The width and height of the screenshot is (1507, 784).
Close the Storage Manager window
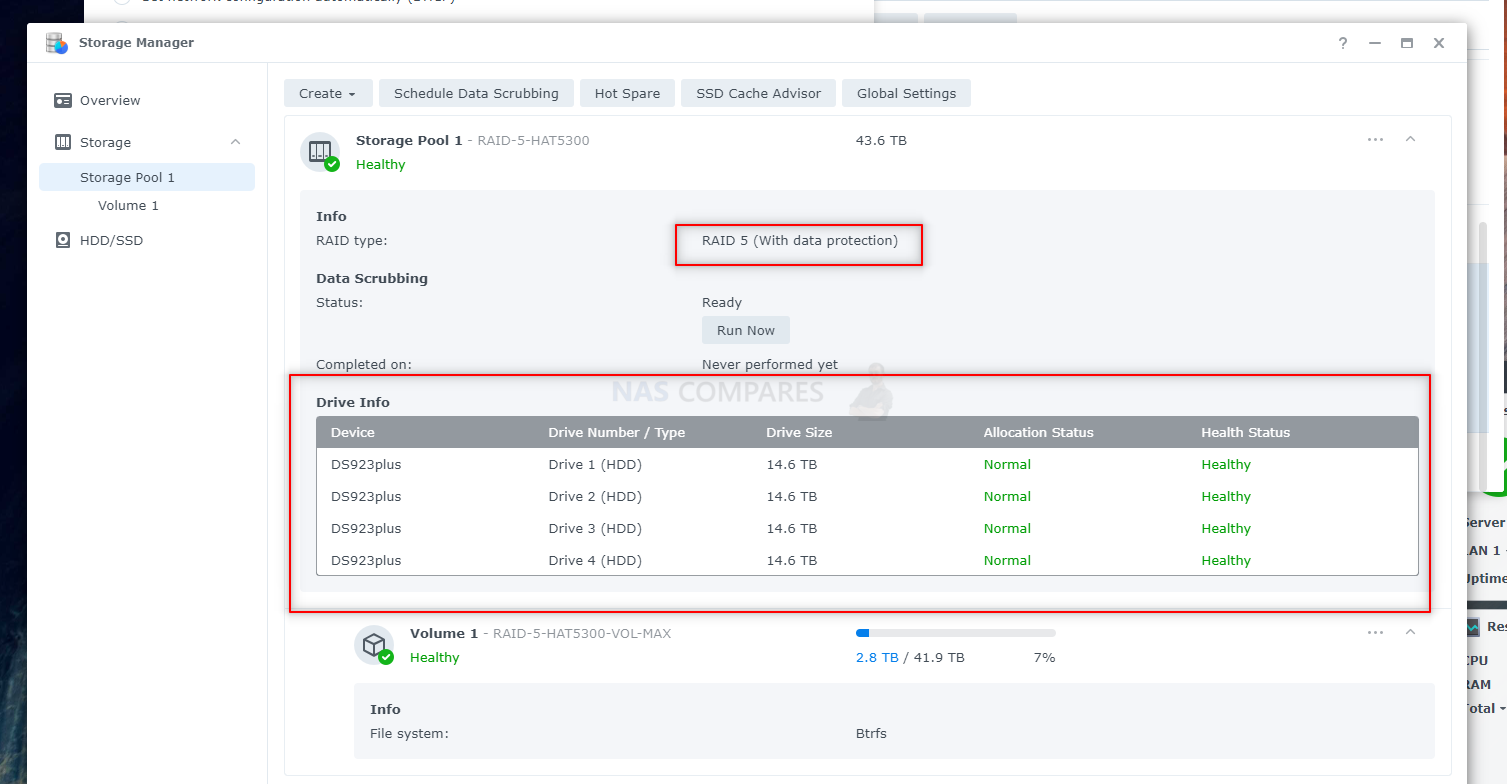(x=1439, y=43)
